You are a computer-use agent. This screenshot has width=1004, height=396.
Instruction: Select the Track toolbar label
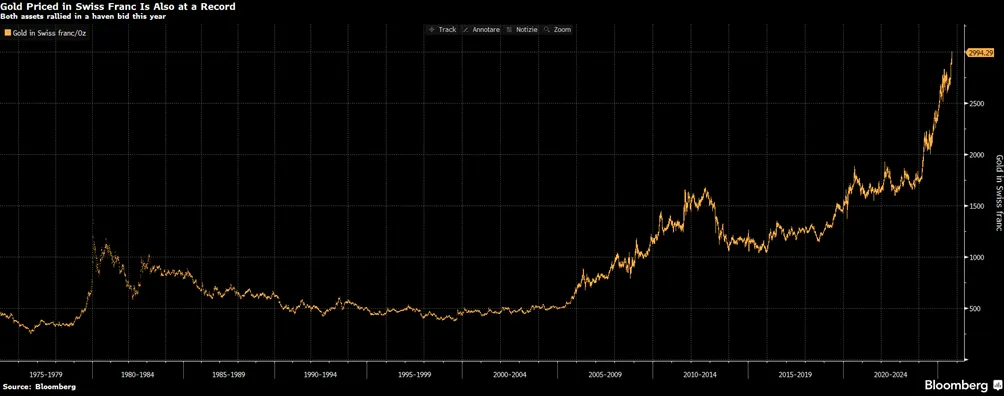tap(447, 30)
